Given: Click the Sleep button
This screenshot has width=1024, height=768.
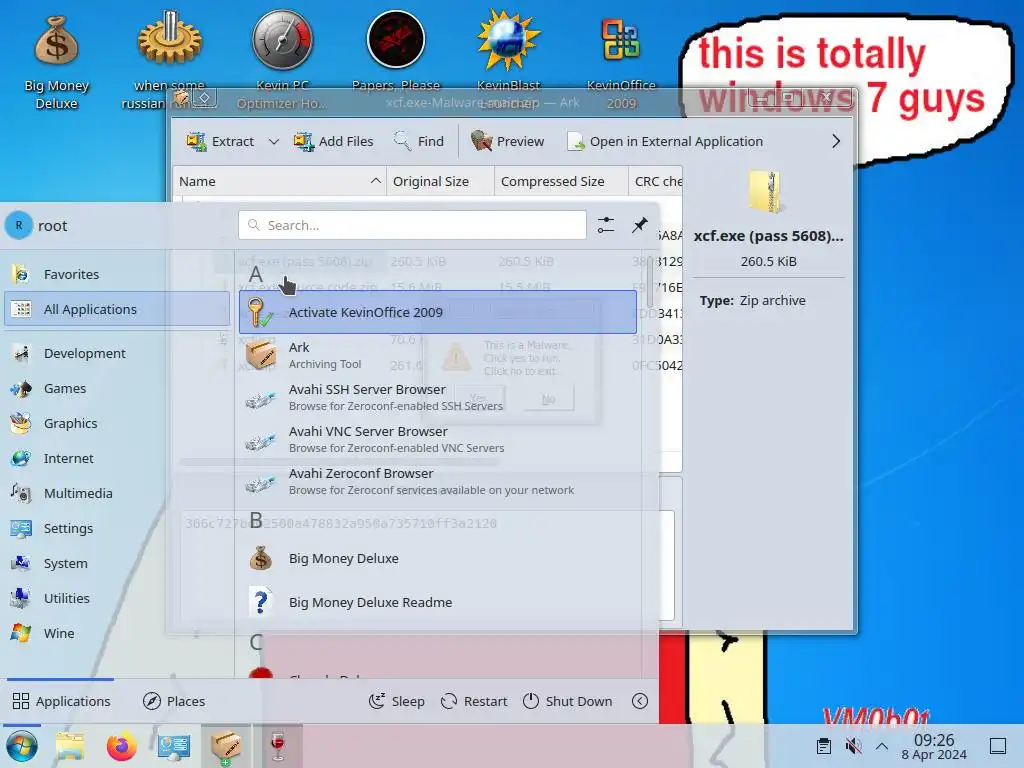Looking at the screenshot, I should pos(396,701).
